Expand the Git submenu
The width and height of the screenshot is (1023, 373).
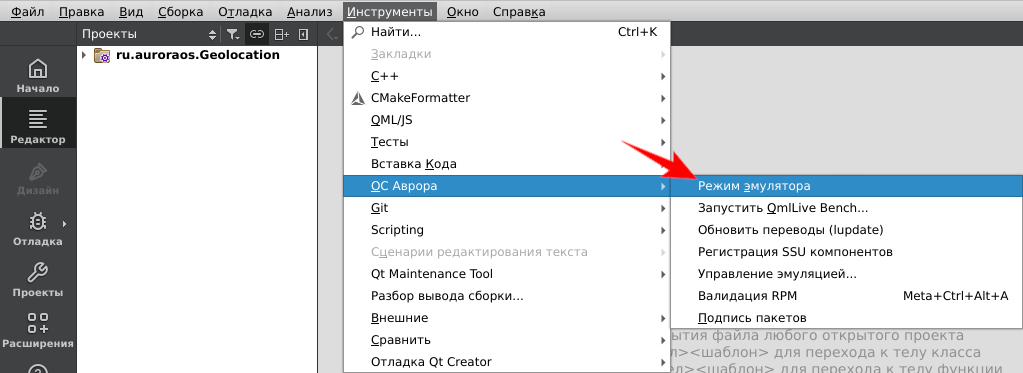click(507, 208)
